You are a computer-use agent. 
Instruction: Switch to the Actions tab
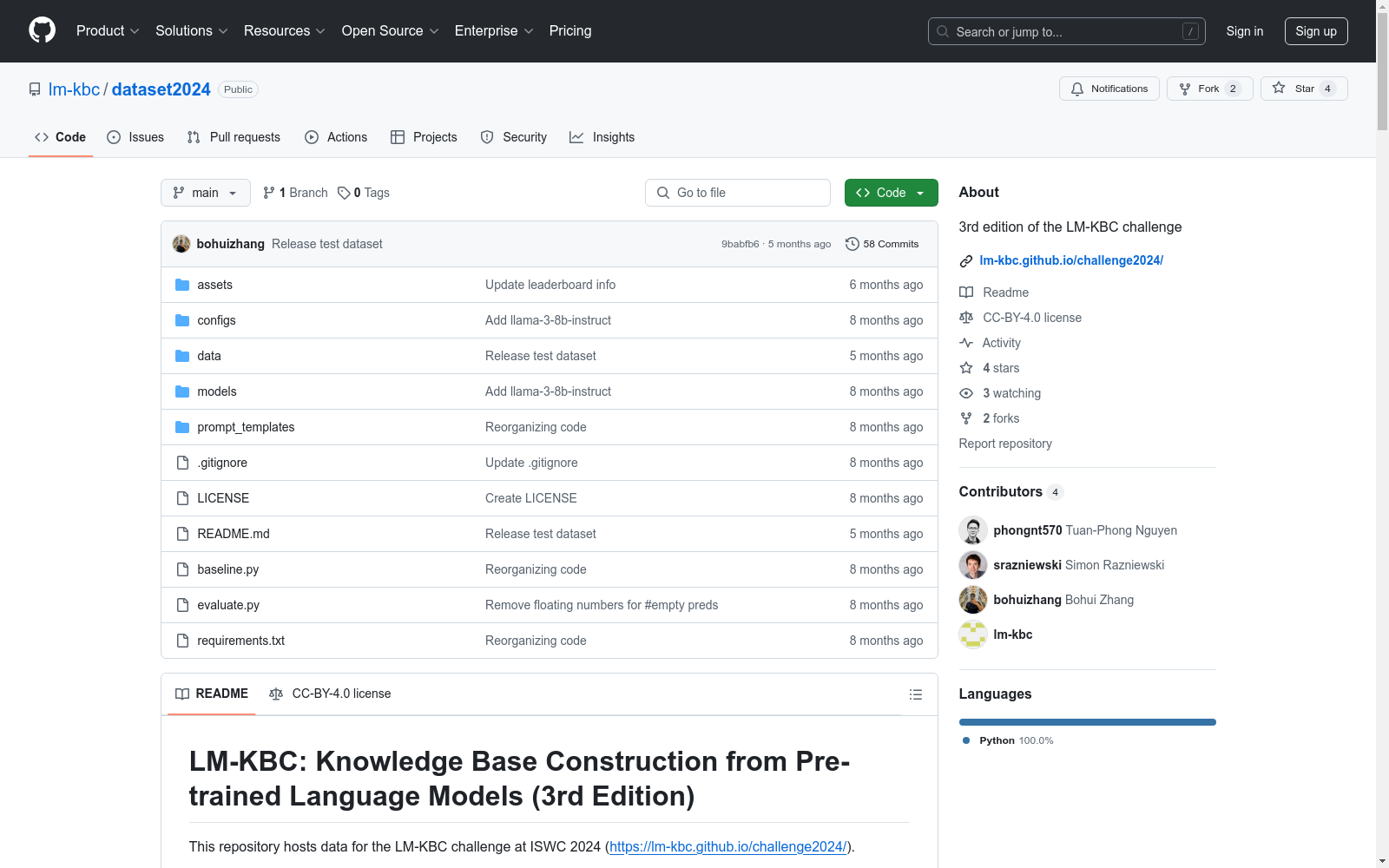coord(336,137)
